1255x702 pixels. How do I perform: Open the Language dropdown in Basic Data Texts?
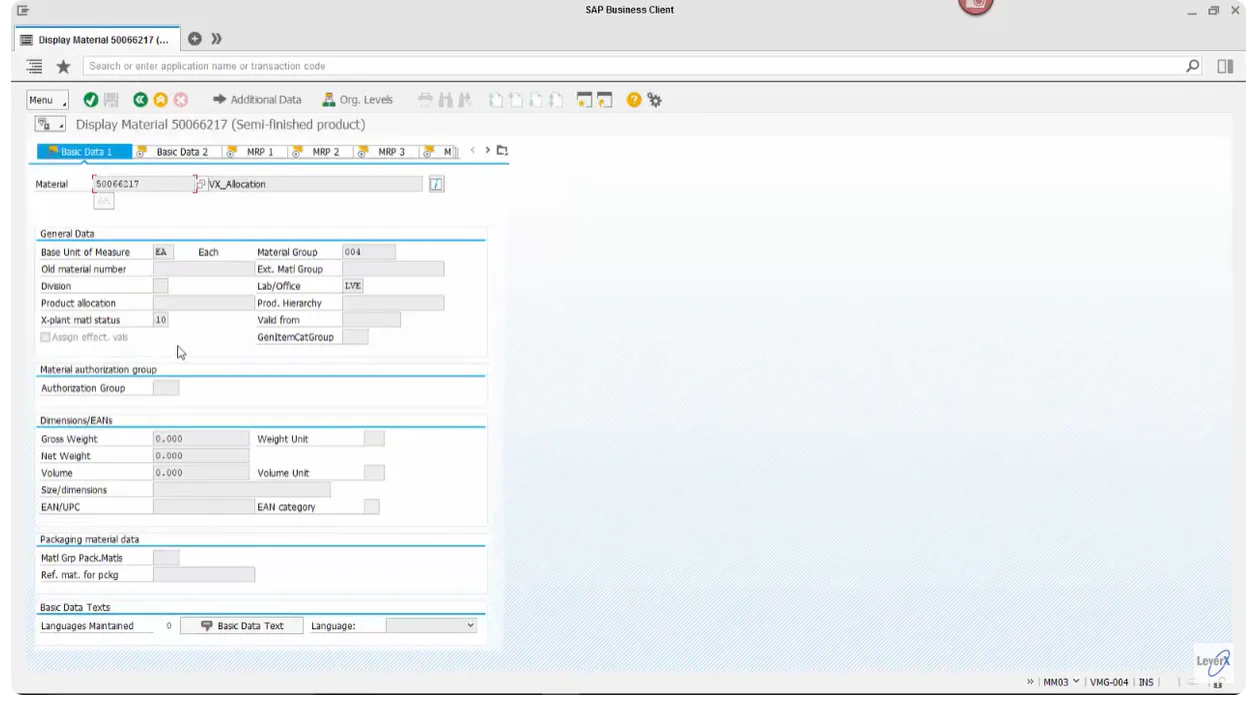[x=468, y=625]
